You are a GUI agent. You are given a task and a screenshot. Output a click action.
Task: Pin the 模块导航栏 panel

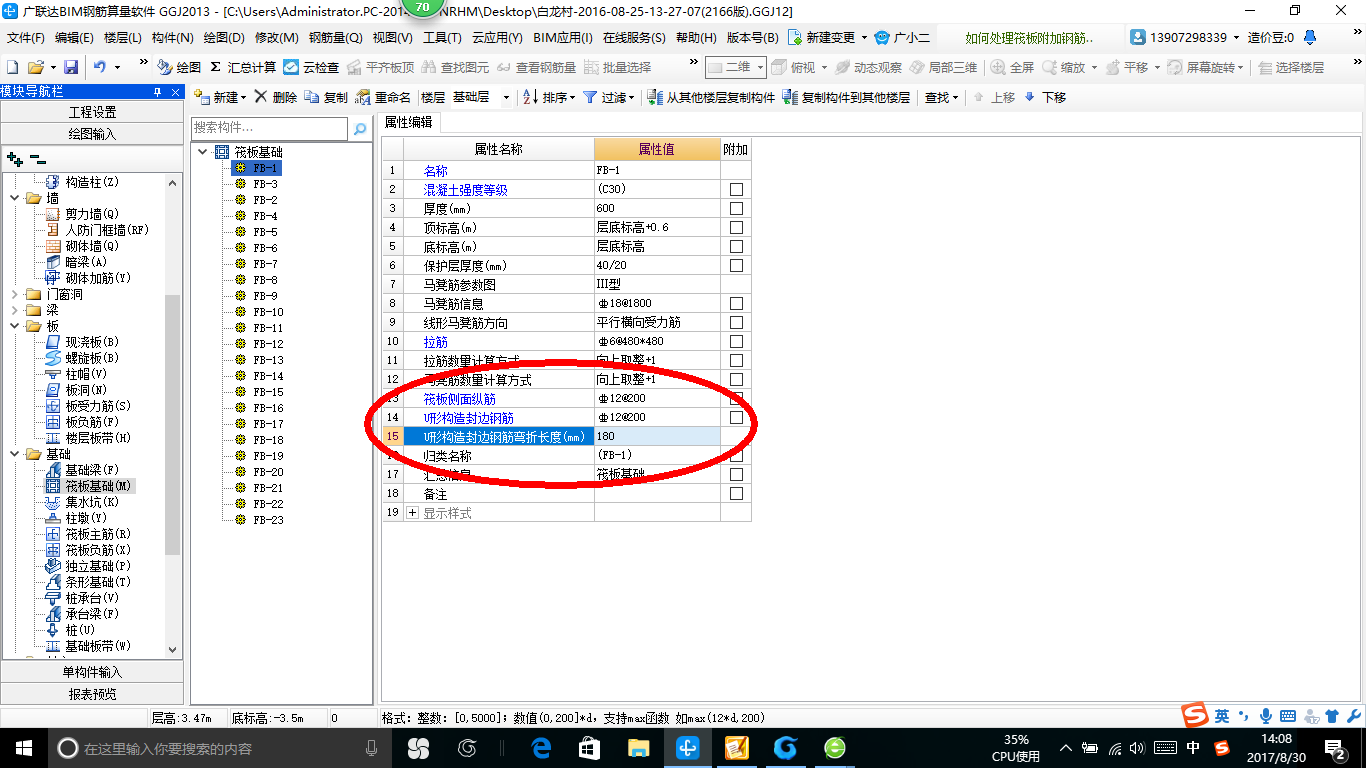[157, 92]
